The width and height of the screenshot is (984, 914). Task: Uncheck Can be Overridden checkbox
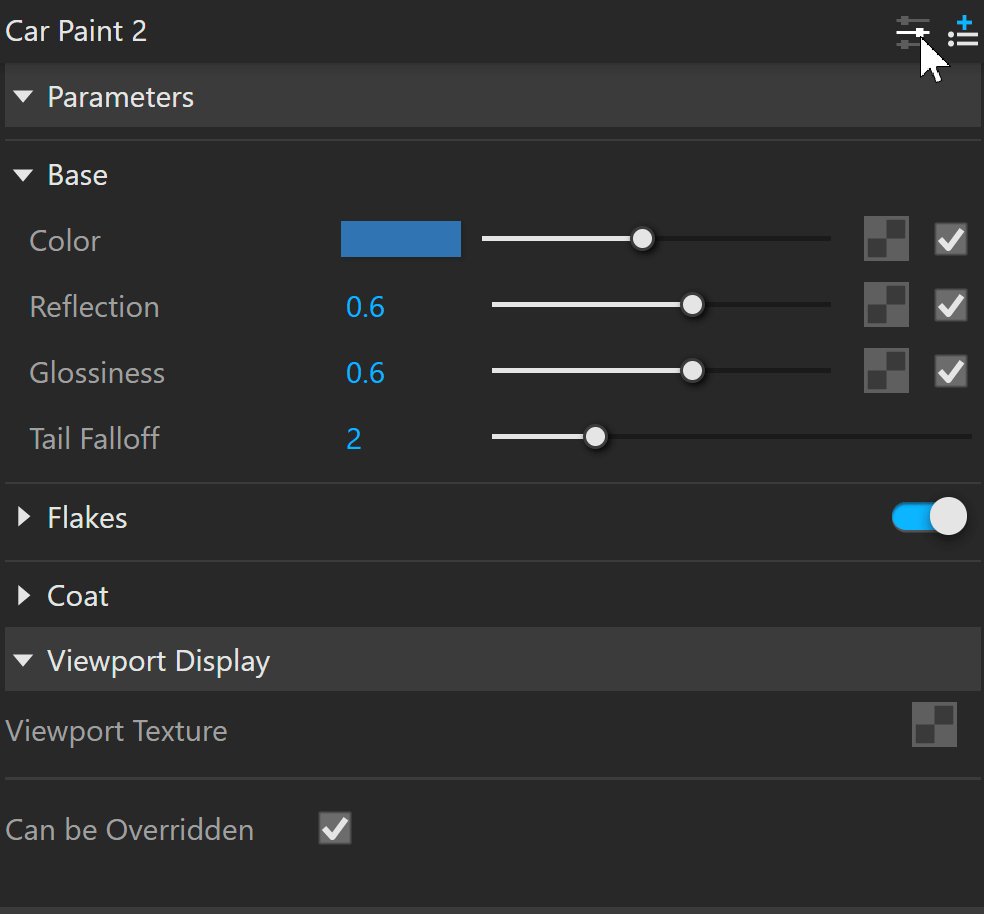[334, 828]
